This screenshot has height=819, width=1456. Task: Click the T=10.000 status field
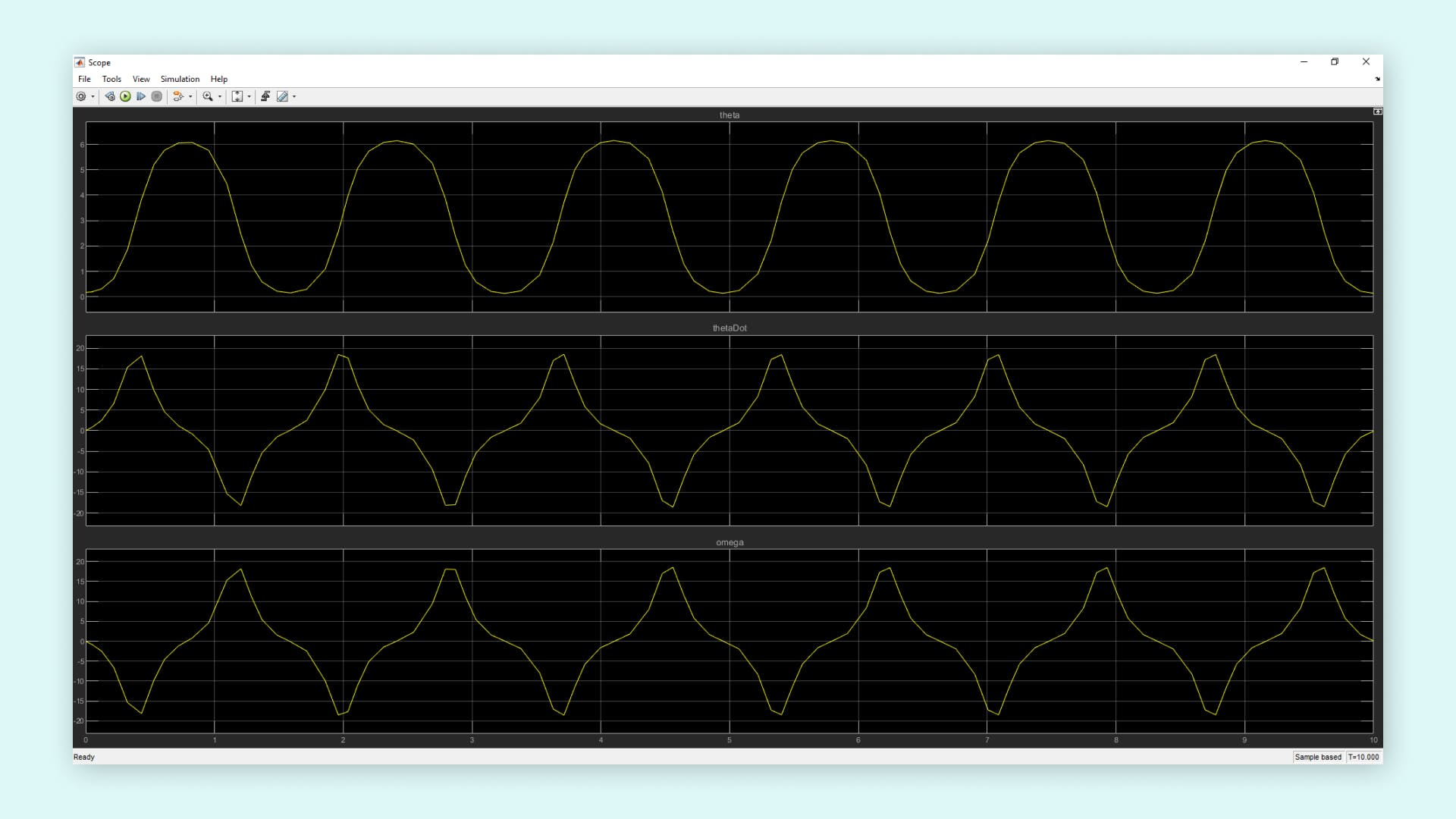coord(1363,757)
